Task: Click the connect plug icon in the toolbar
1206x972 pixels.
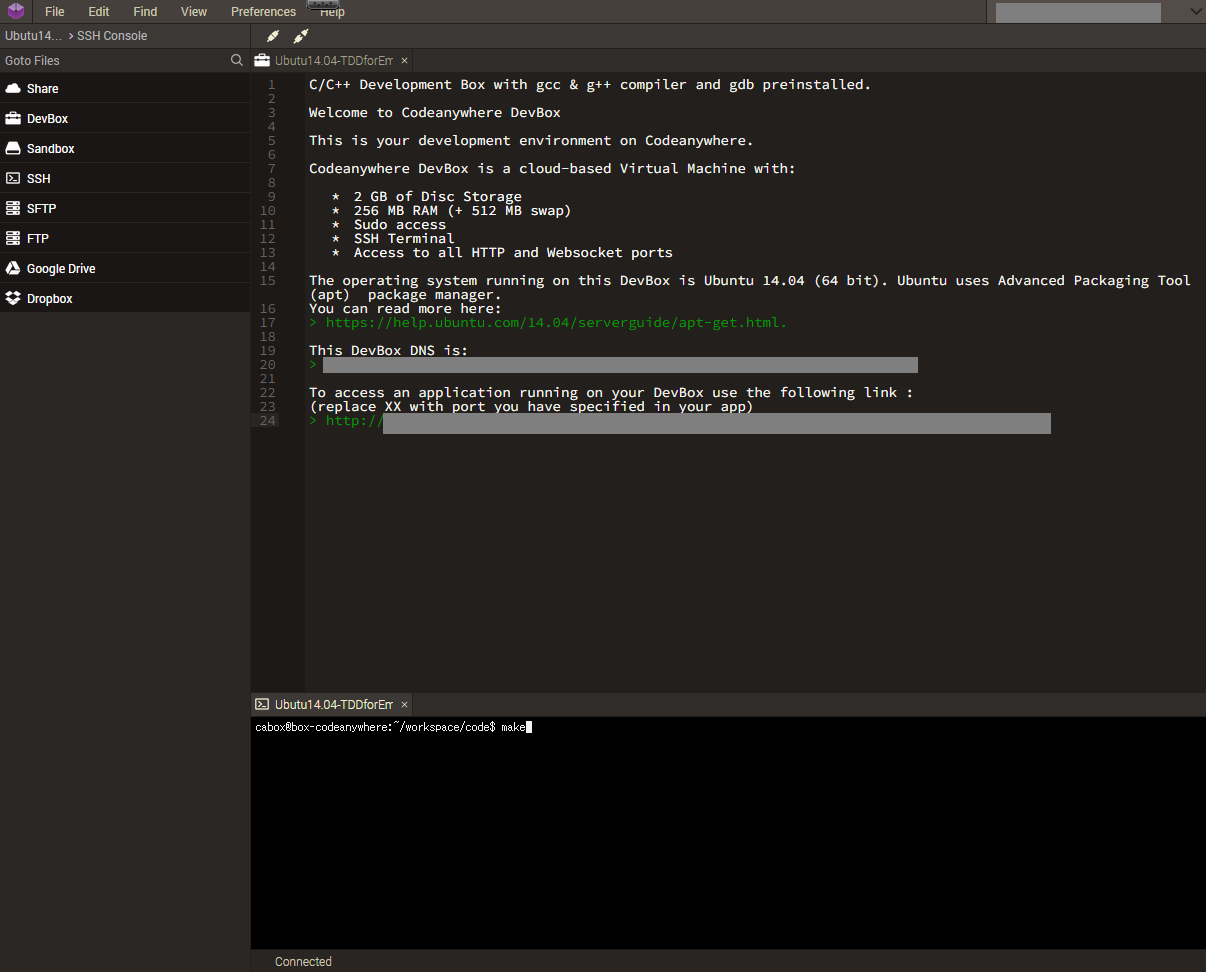Action: point(273,36)
